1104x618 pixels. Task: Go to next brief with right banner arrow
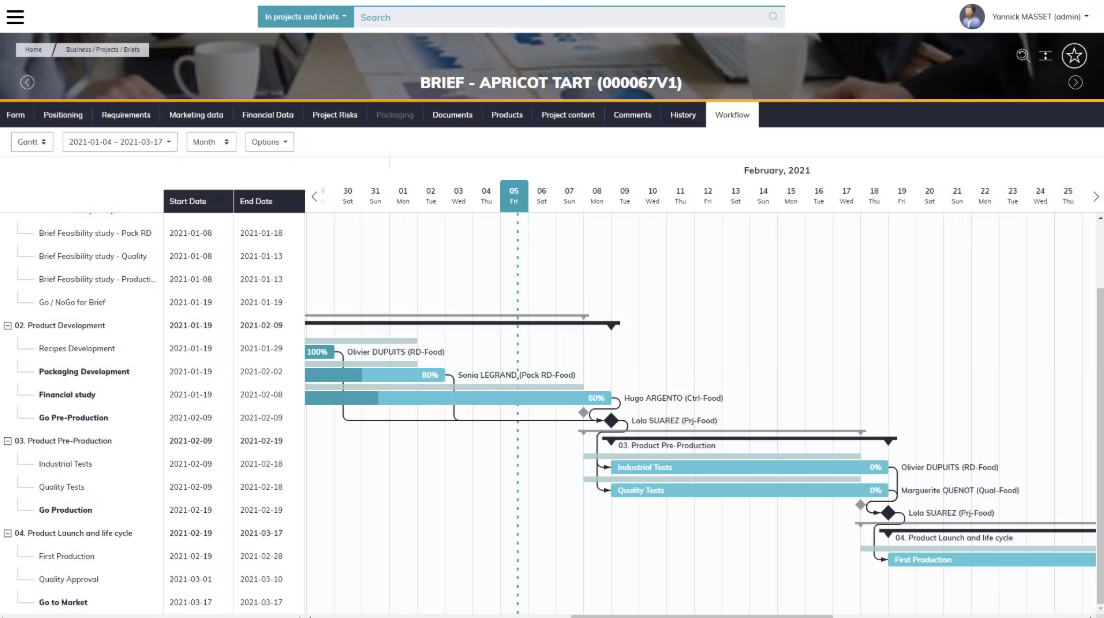coord(1075,82)
